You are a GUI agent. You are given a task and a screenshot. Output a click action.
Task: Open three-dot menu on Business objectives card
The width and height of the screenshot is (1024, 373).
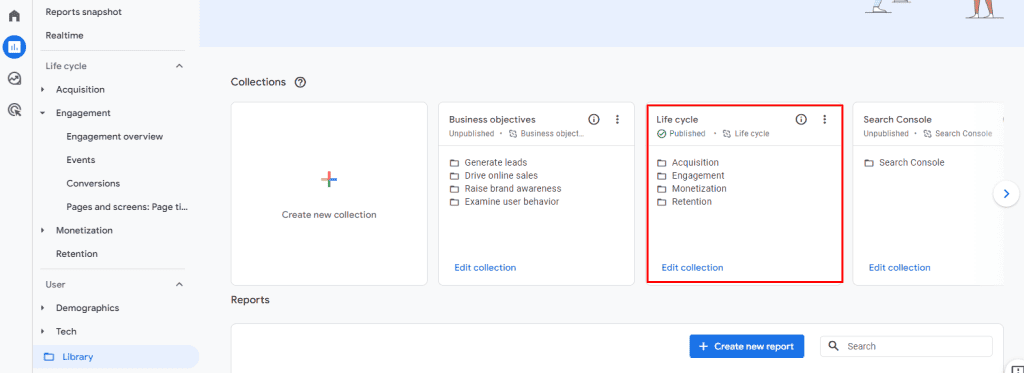click(617, 120)
